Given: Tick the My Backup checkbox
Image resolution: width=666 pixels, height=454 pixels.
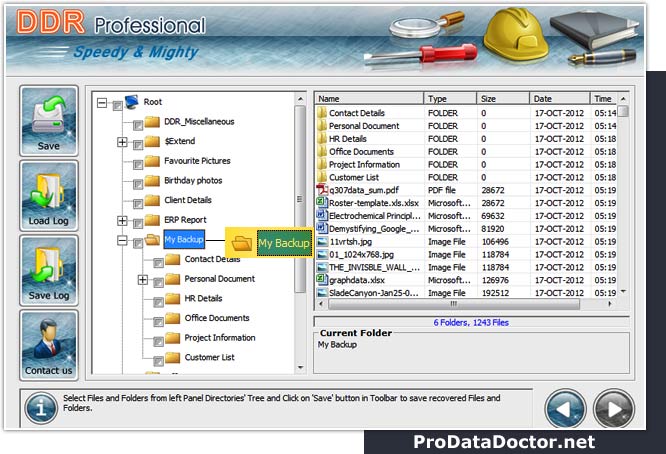Looking at the screenshot, I should pyautogui.click(x=138, y=243).
